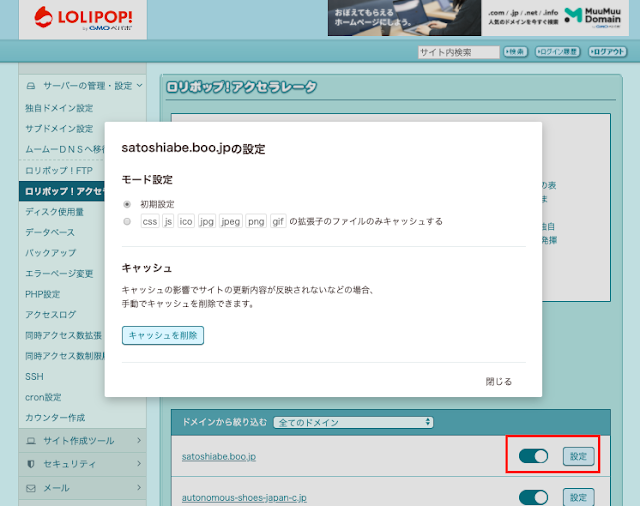Click the shield icon beside セキュリティ
Image resolution: width=640 pixels, height=506 pixels.
30,464
